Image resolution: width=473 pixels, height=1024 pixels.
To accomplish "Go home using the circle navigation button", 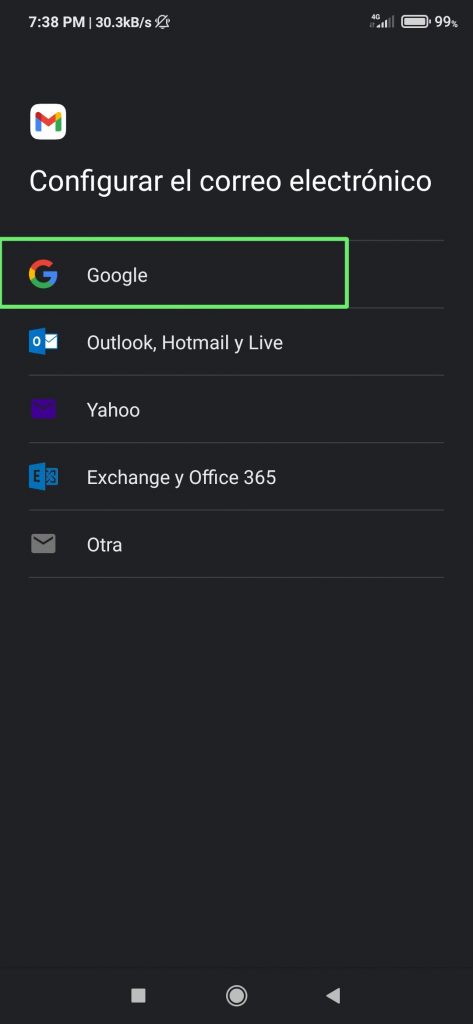I will [236, 995].
